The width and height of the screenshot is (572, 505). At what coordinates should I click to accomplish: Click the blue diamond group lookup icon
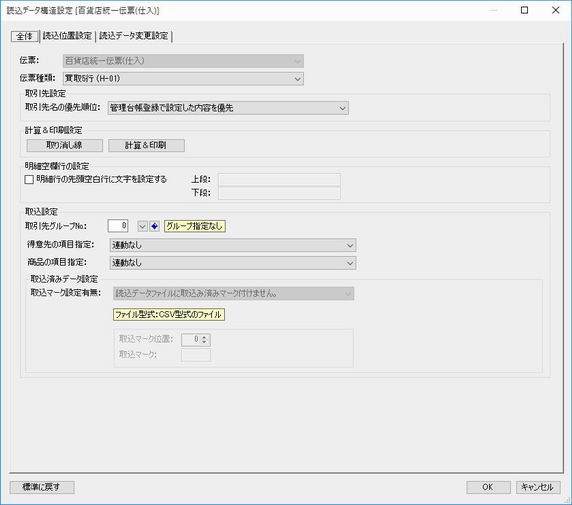(x=154, y=226)
